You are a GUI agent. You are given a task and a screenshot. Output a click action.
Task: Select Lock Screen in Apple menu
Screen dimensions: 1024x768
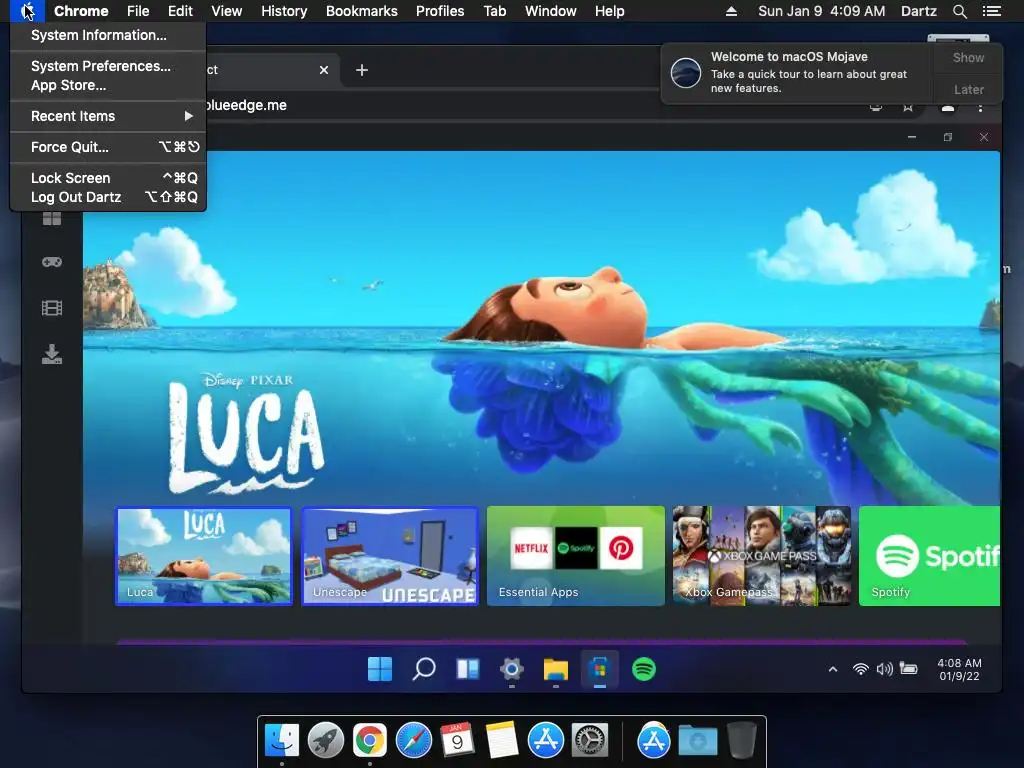tap(108, 178)
